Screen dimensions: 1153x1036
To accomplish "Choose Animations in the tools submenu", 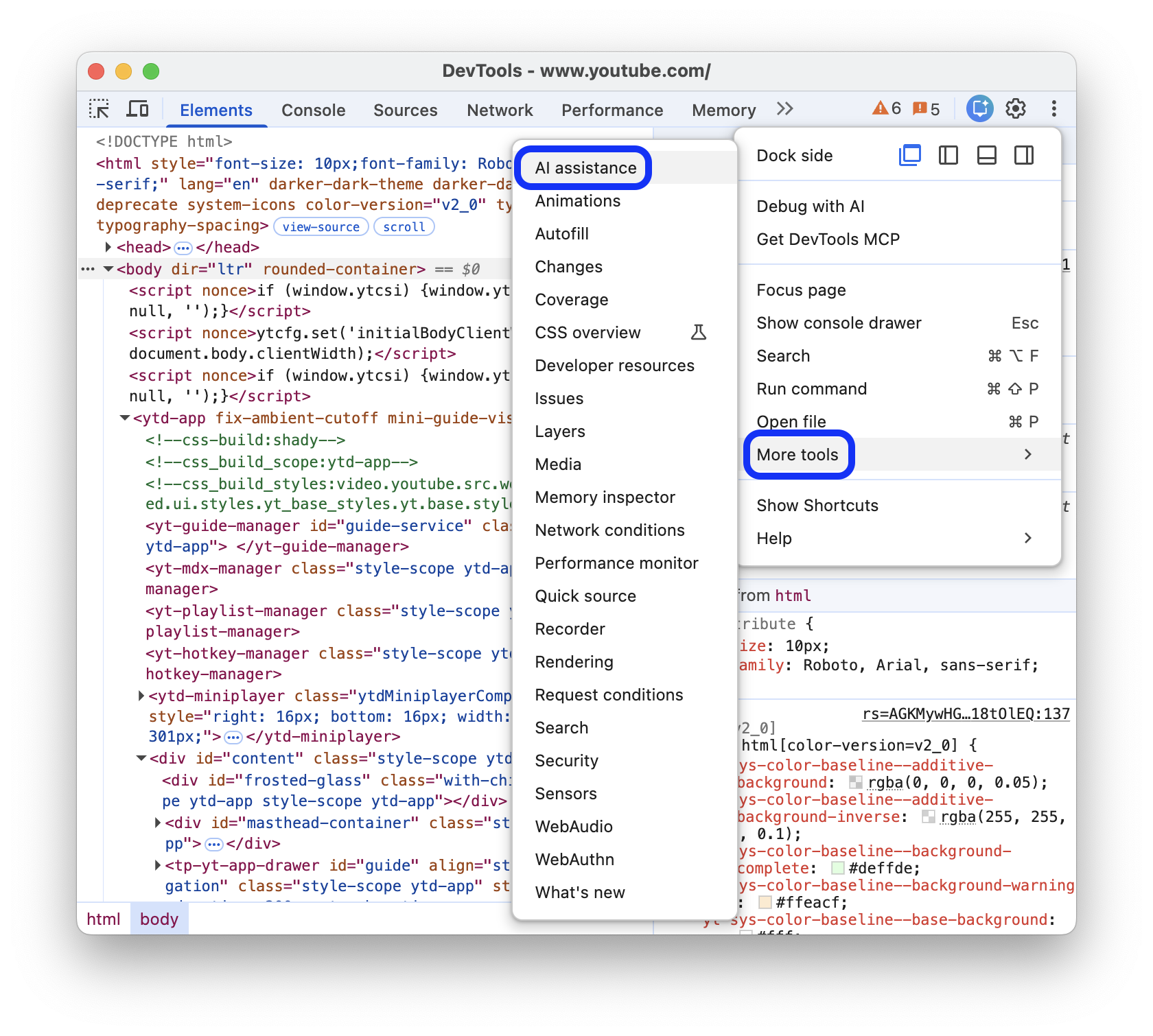I will click(x=625, y=201).
